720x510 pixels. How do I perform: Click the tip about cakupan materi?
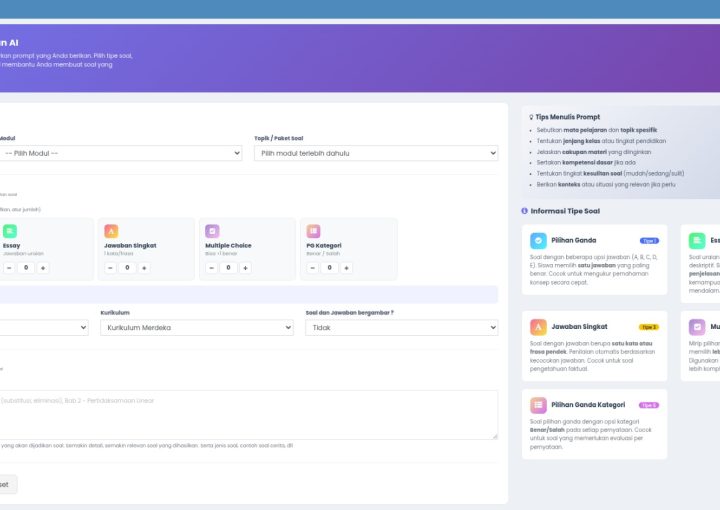[594, 152]
